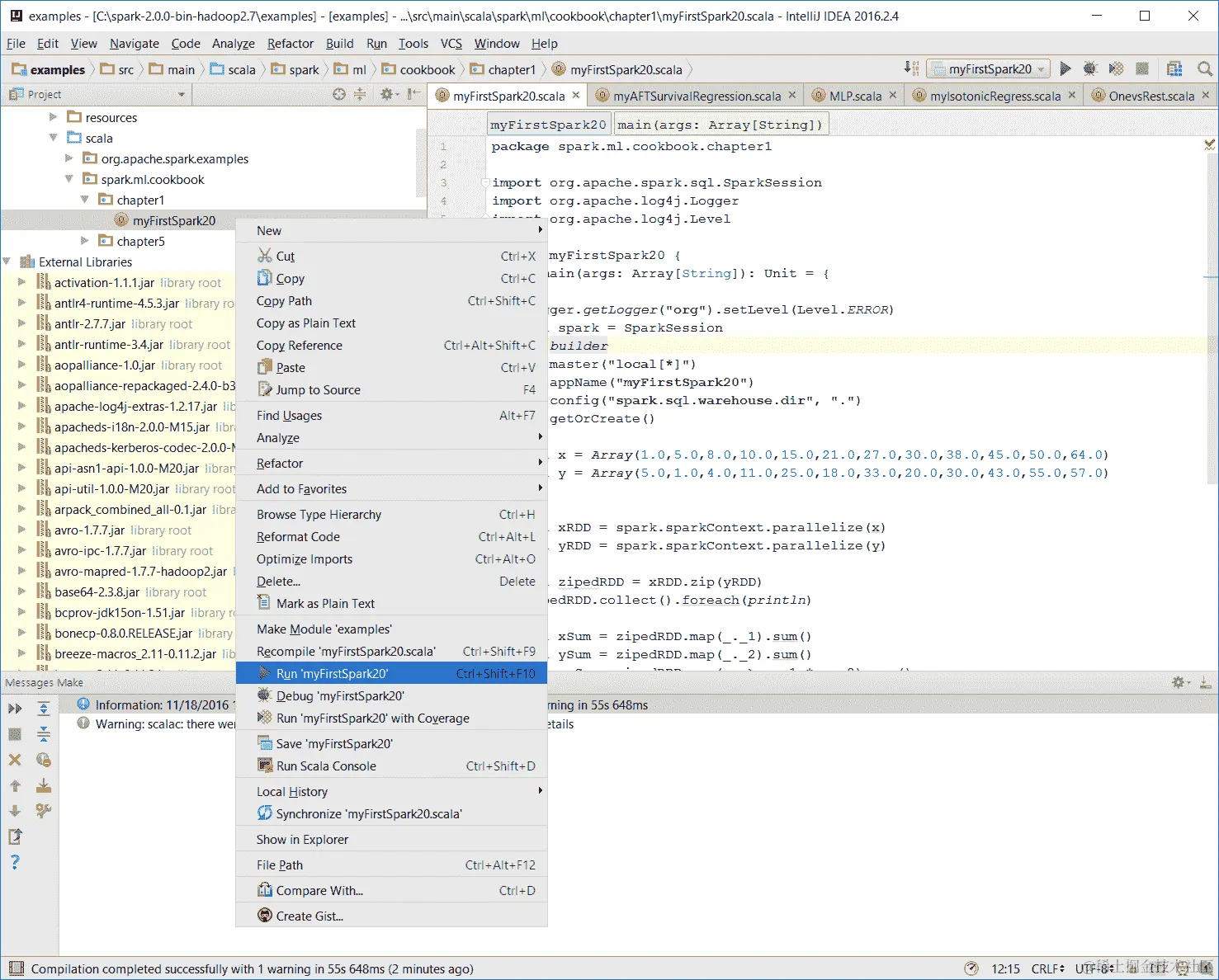Click myFirstSpark20 structure breadcrumb in editor
Screen dimensions: 1219x980
[x=549, y=125]
